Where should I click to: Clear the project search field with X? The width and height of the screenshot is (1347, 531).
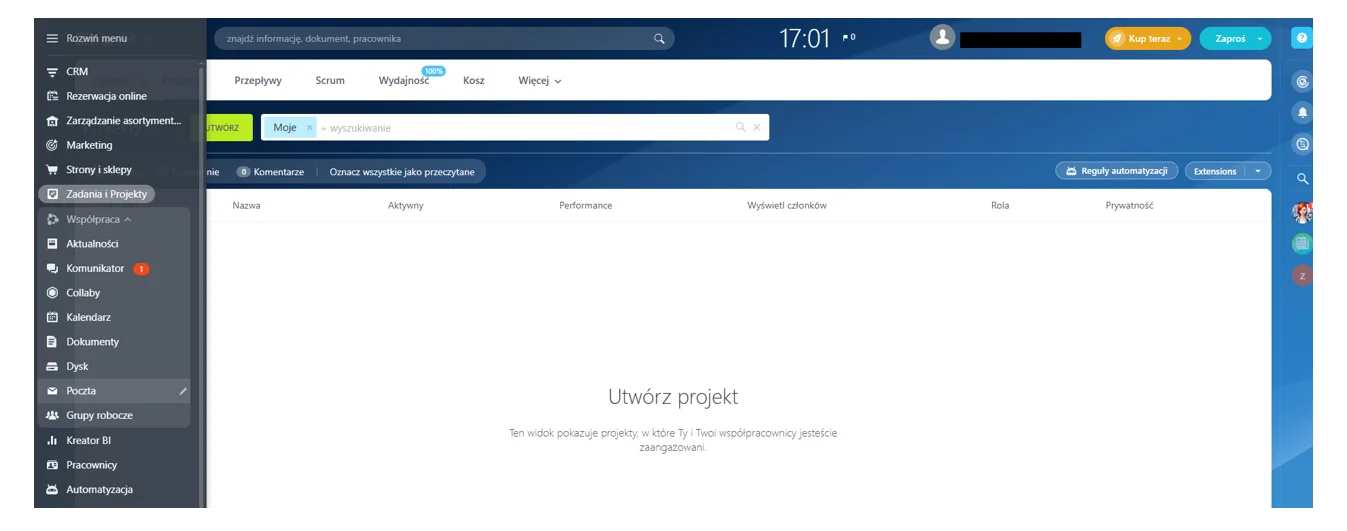(756, 127)
